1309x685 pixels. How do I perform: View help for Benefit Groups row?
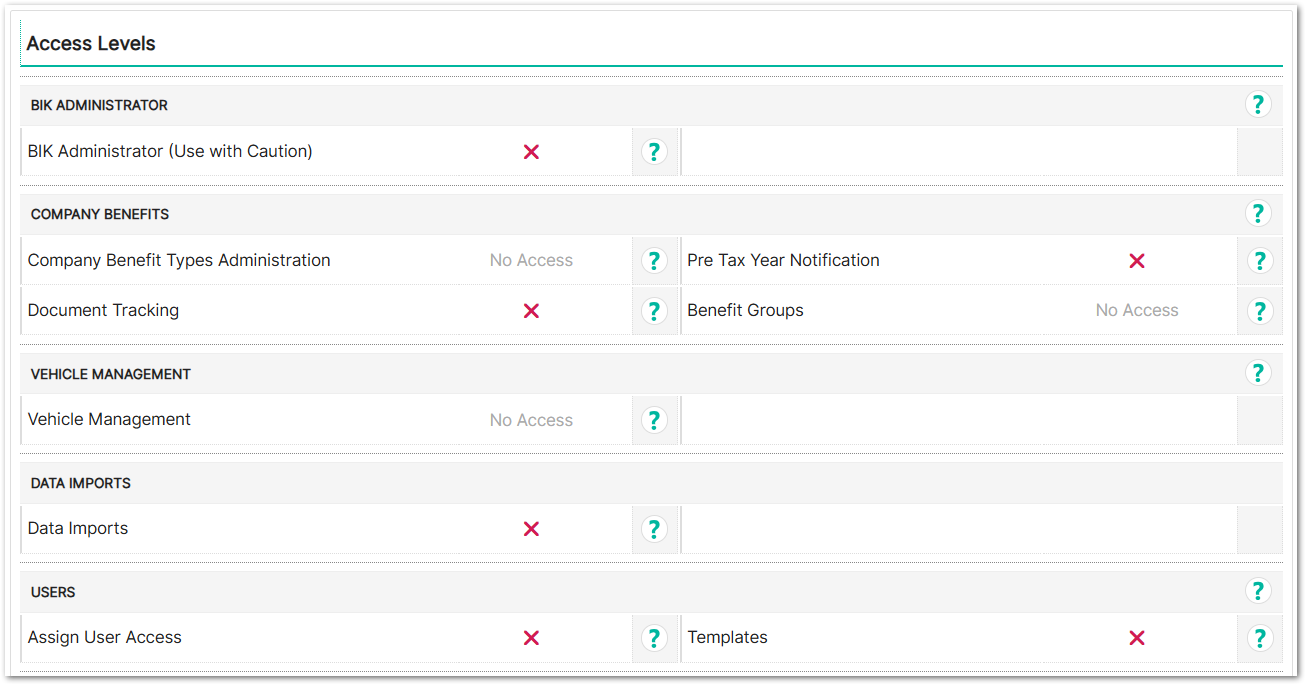[x=1260, y=311]
